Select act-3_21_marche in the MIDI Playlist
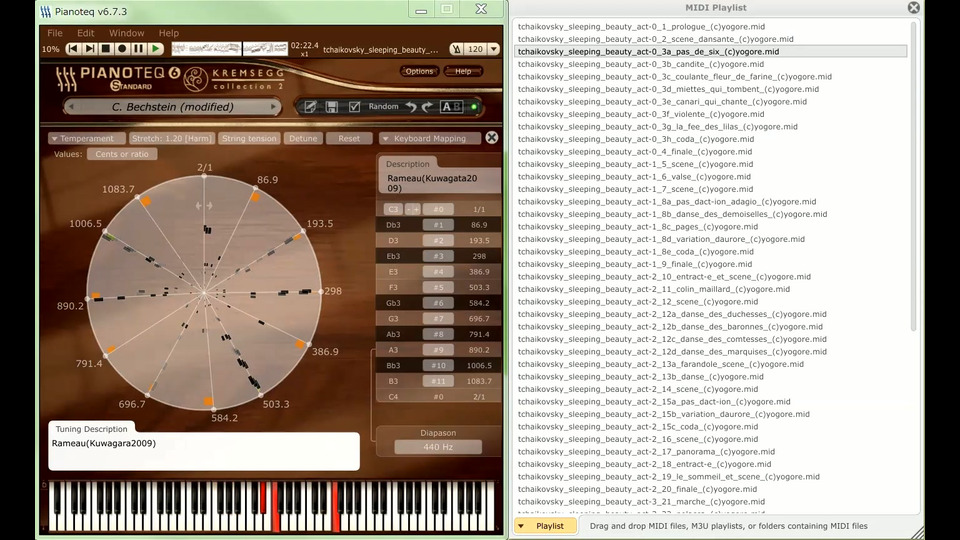The width and height of the screenshot is (960, 540). [641, 501]
